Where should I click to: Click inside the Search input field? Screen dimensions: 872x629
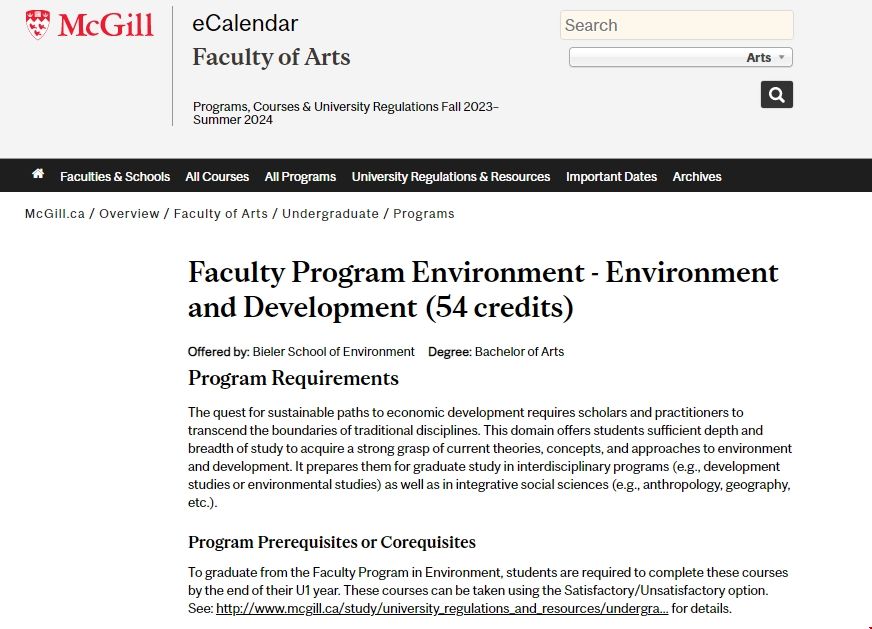675,25
